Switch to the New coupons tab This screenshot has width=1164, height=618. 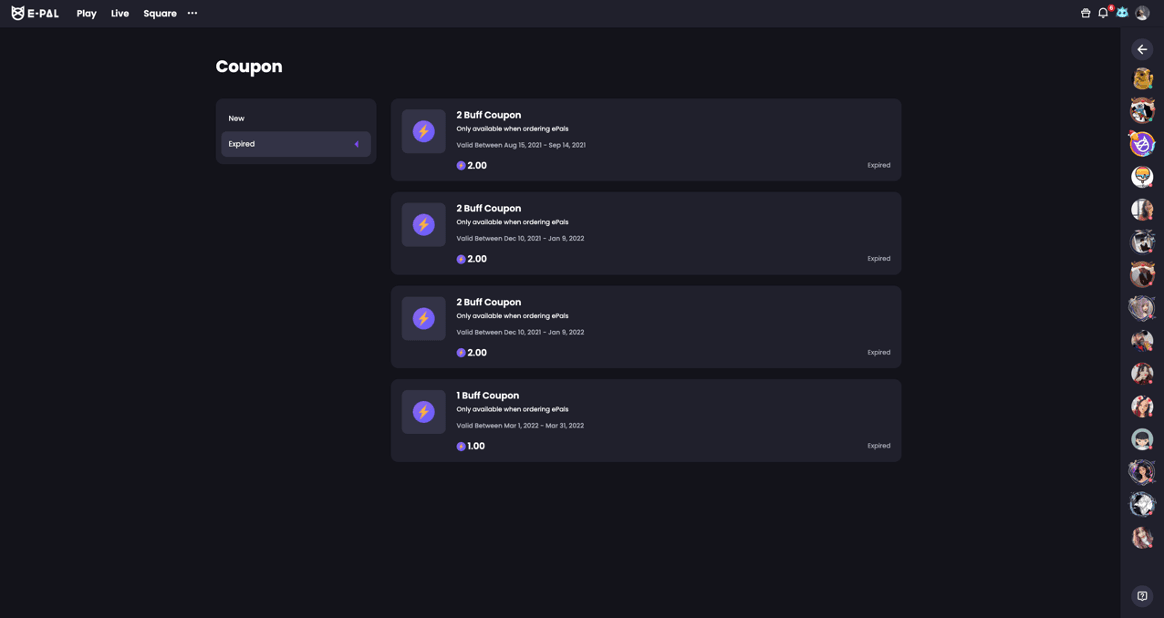click(x=236, y=118)
